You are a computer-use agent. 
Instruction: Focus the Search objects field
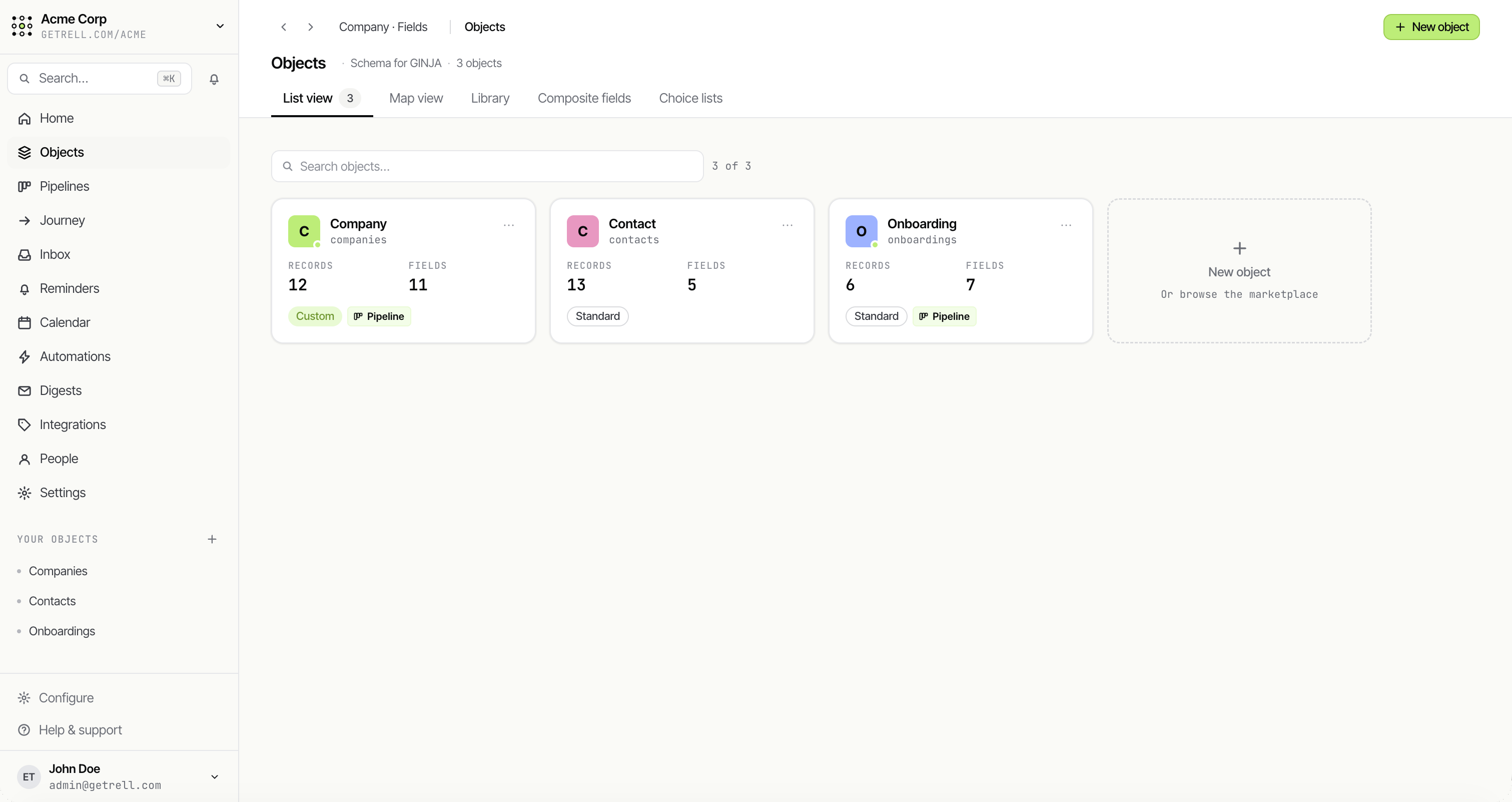[x=487, y=166]
